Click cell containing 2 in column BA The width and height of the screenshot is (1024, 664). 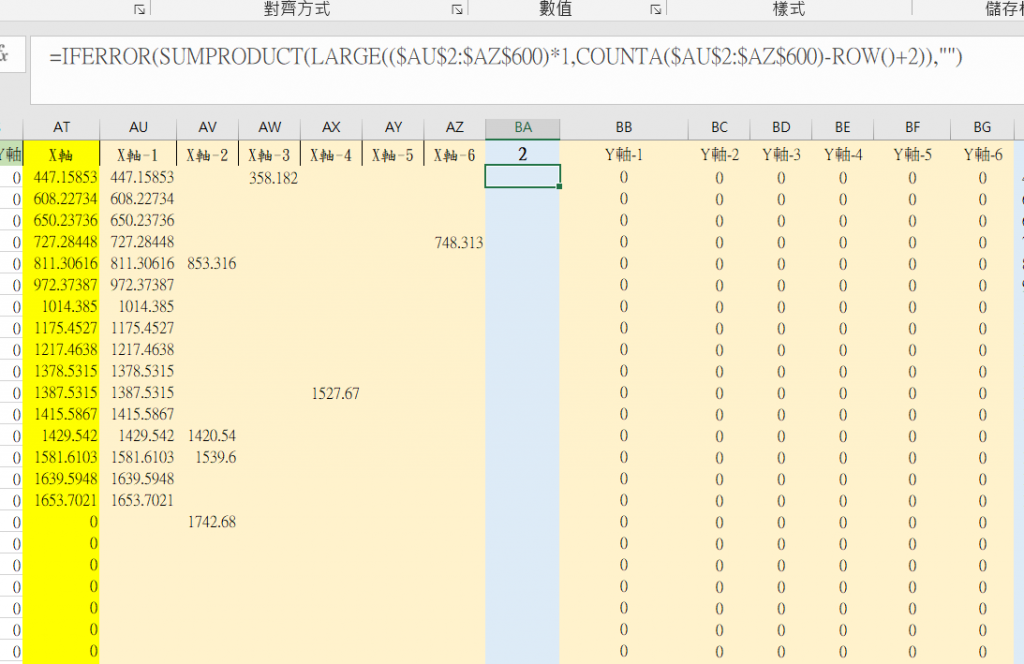click(522, 154)
